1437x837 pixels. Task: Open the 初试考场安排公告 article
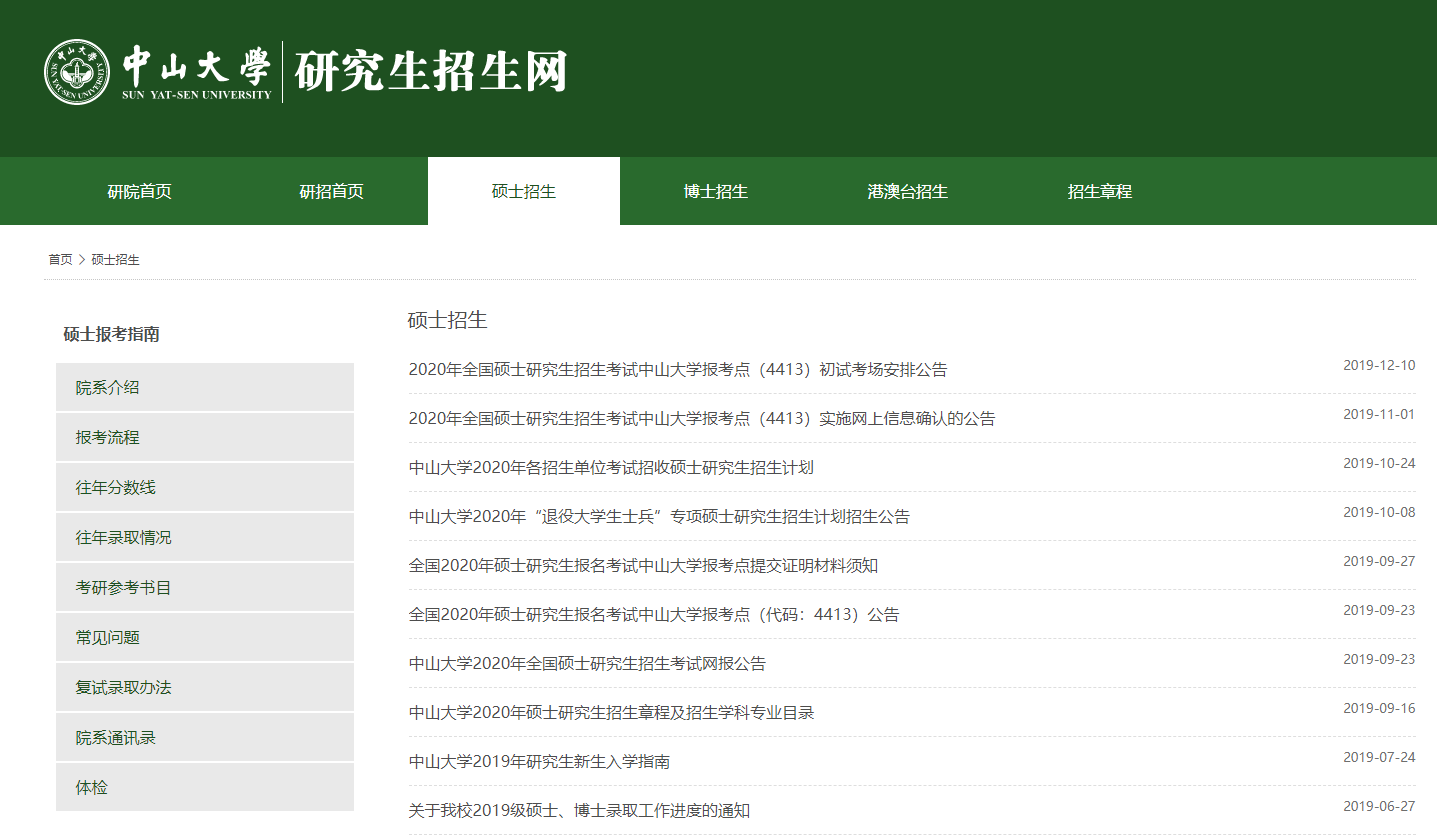click(678, 369)
